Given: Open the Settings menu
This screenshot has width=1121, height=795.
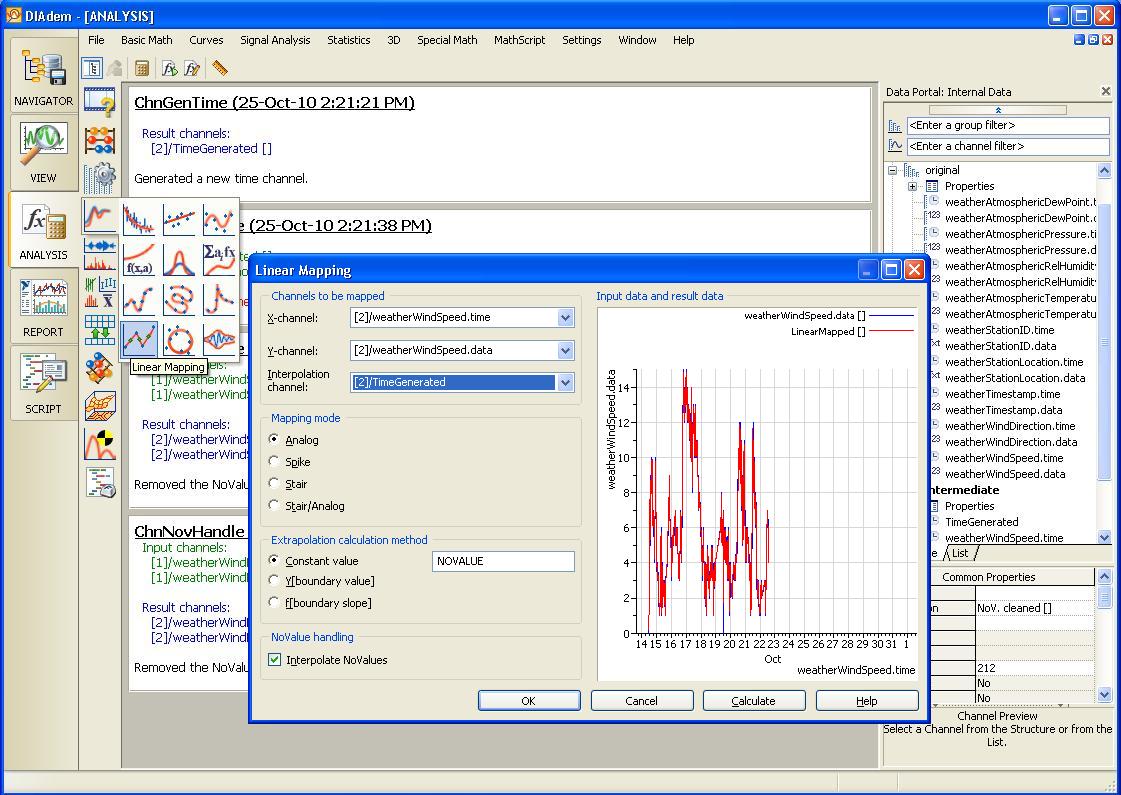Looking at the screenshot, I should (x=582, y=40).
